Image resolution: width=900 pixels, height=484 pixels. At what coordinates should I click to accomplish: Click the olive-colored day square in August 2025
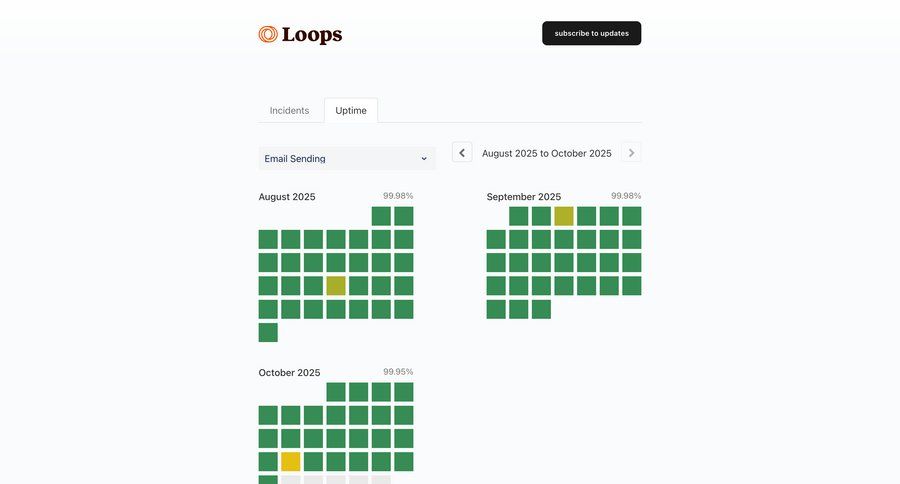336,286
